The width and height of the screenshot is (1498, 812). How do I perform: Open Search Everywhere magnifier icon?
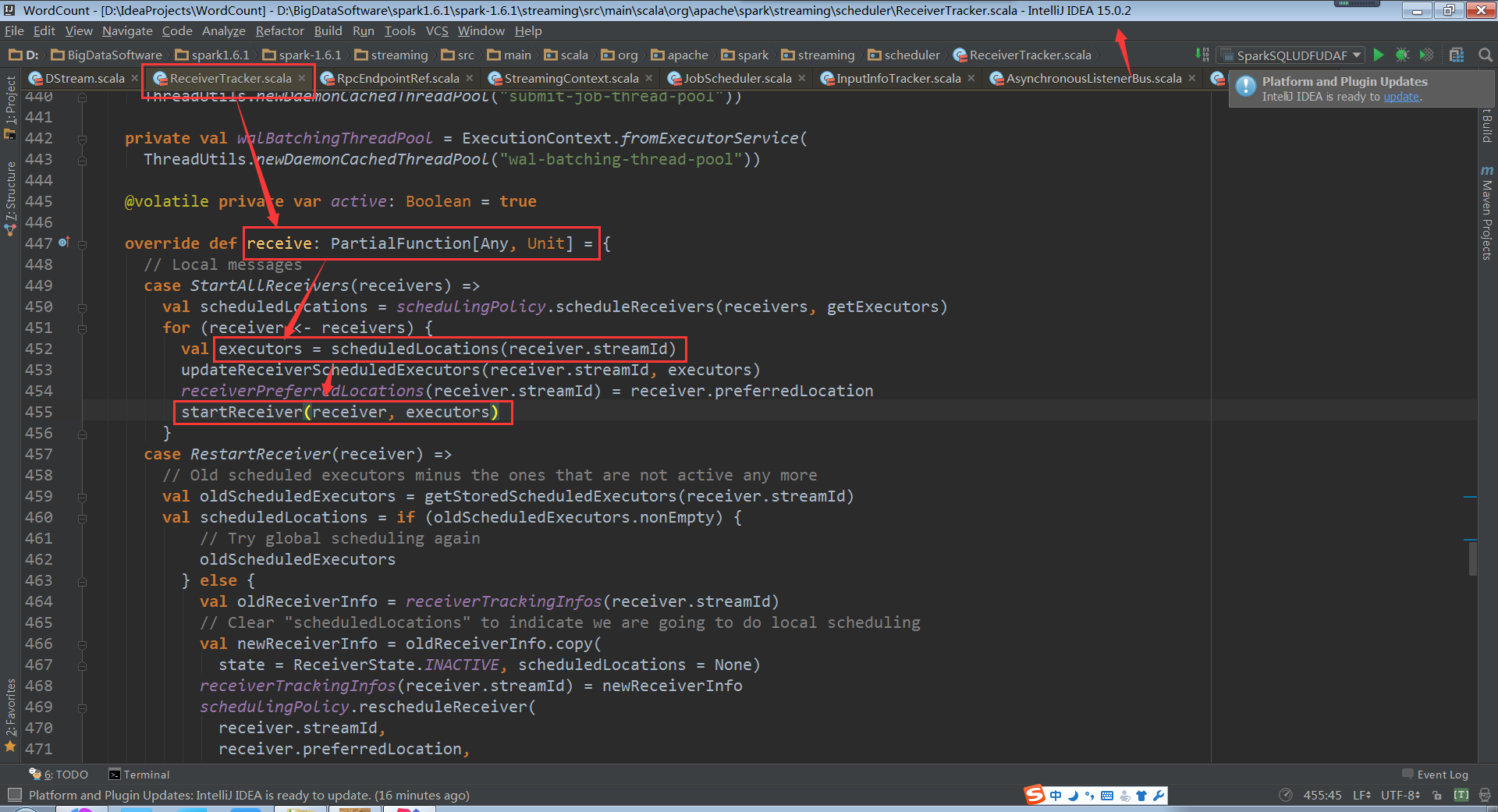pyautogui.click(x=1486, y=55)
